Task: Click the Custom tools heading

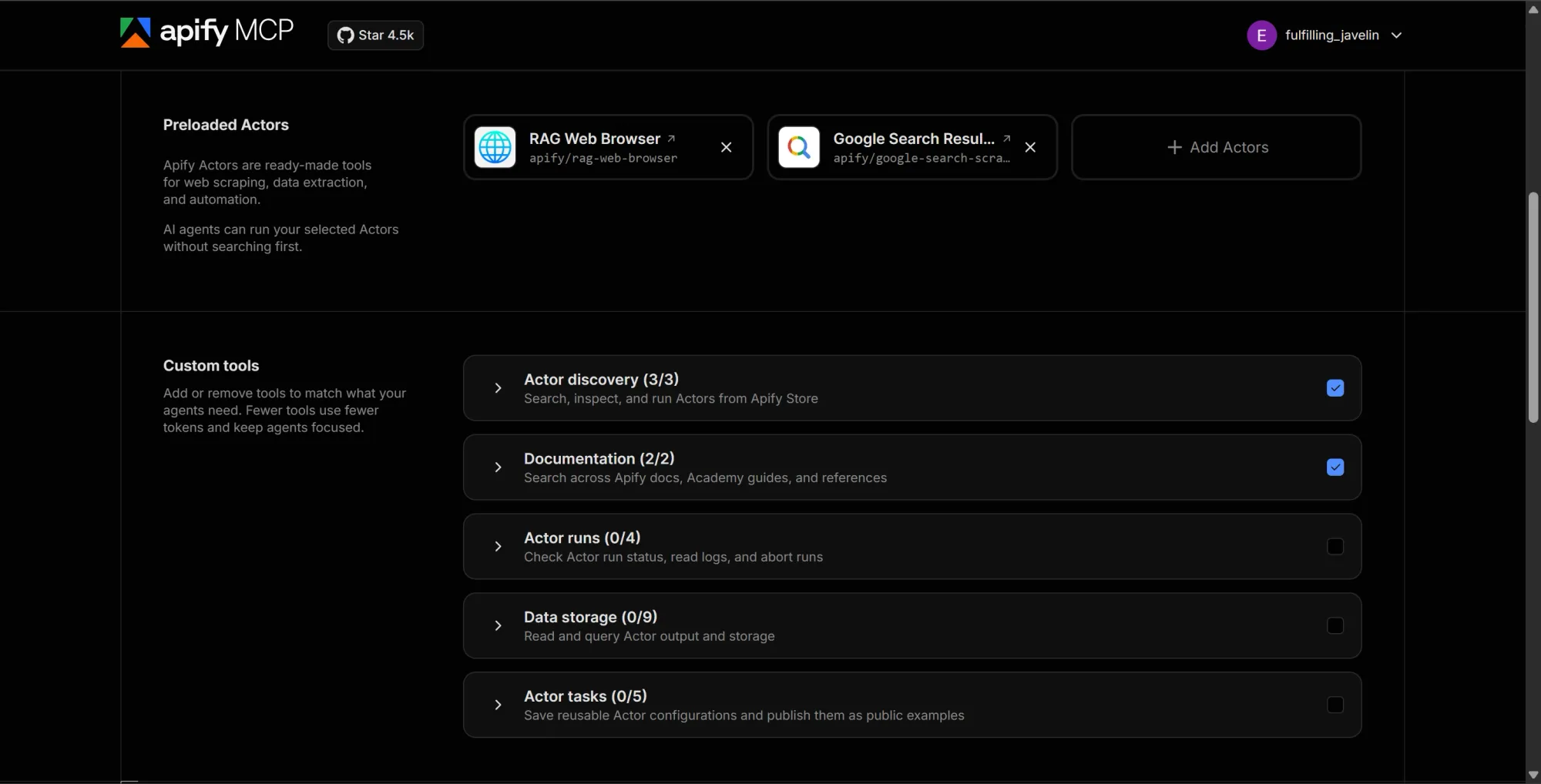Action: pos(211,366)
